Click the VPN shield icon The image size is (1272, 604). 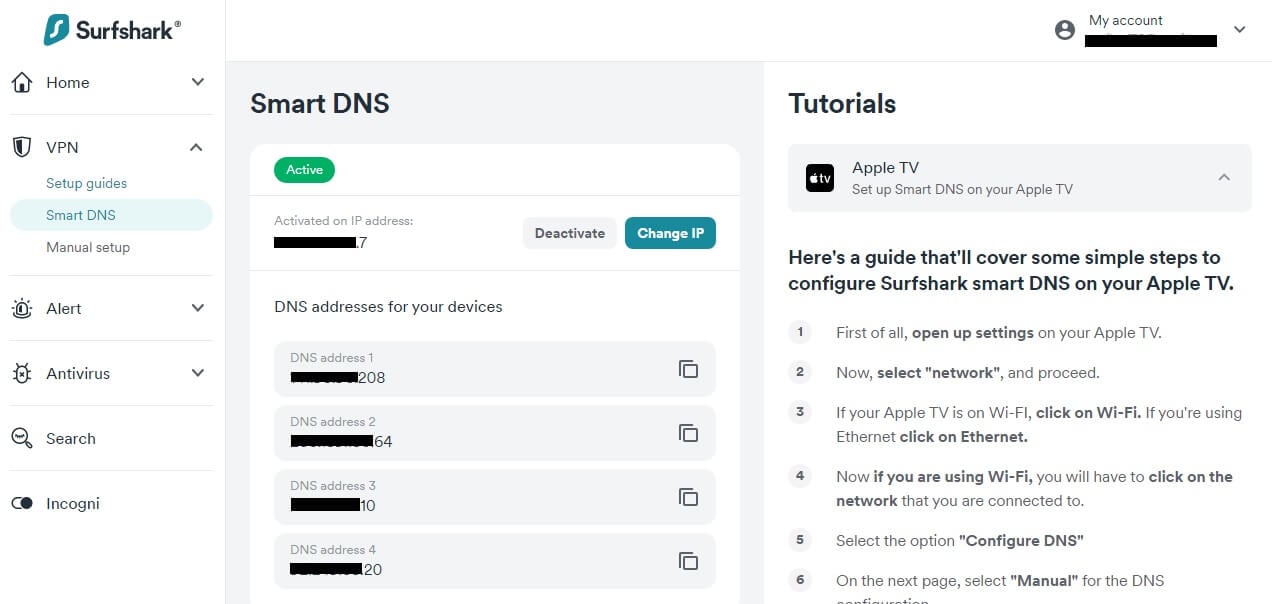click(x=22, y=147)
